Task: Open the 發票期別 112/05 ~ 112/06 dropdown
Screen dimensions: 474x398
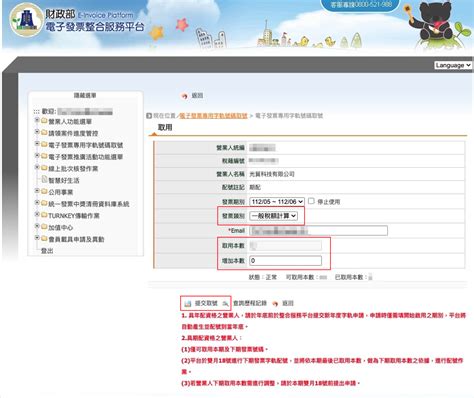Action: point(277,201)
